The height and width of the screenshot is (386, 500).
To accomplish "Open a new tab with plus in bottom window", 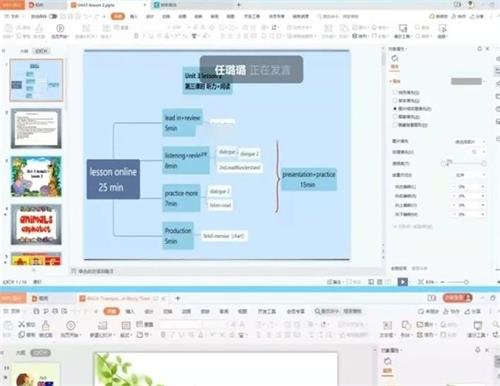I will 178,298.
